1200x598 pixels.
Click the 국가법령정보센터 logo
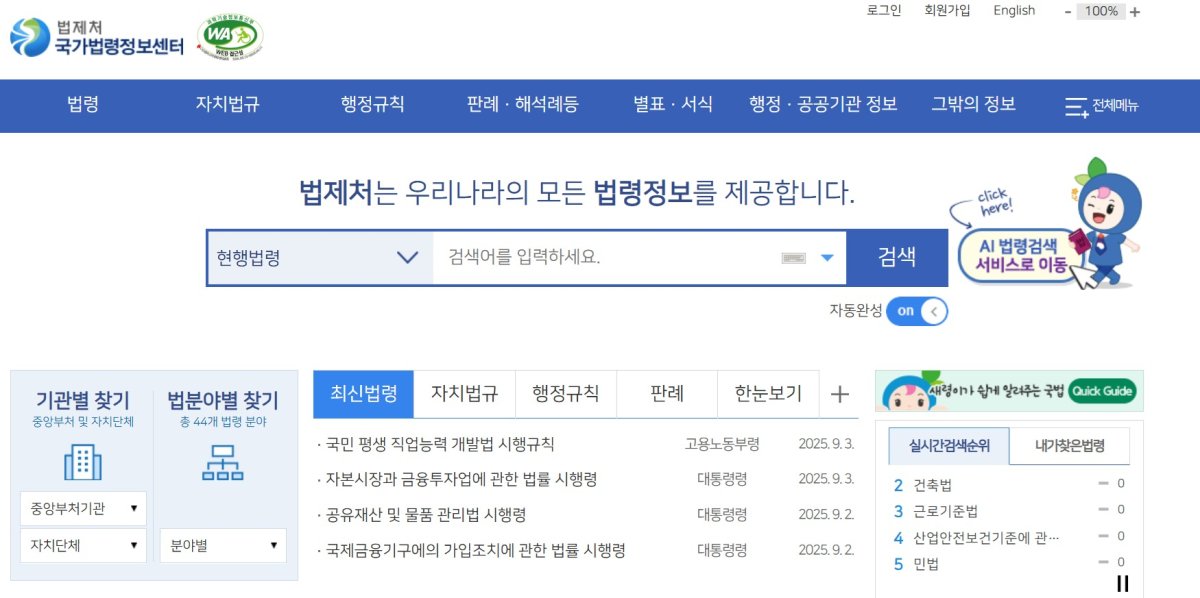[97, 37]
